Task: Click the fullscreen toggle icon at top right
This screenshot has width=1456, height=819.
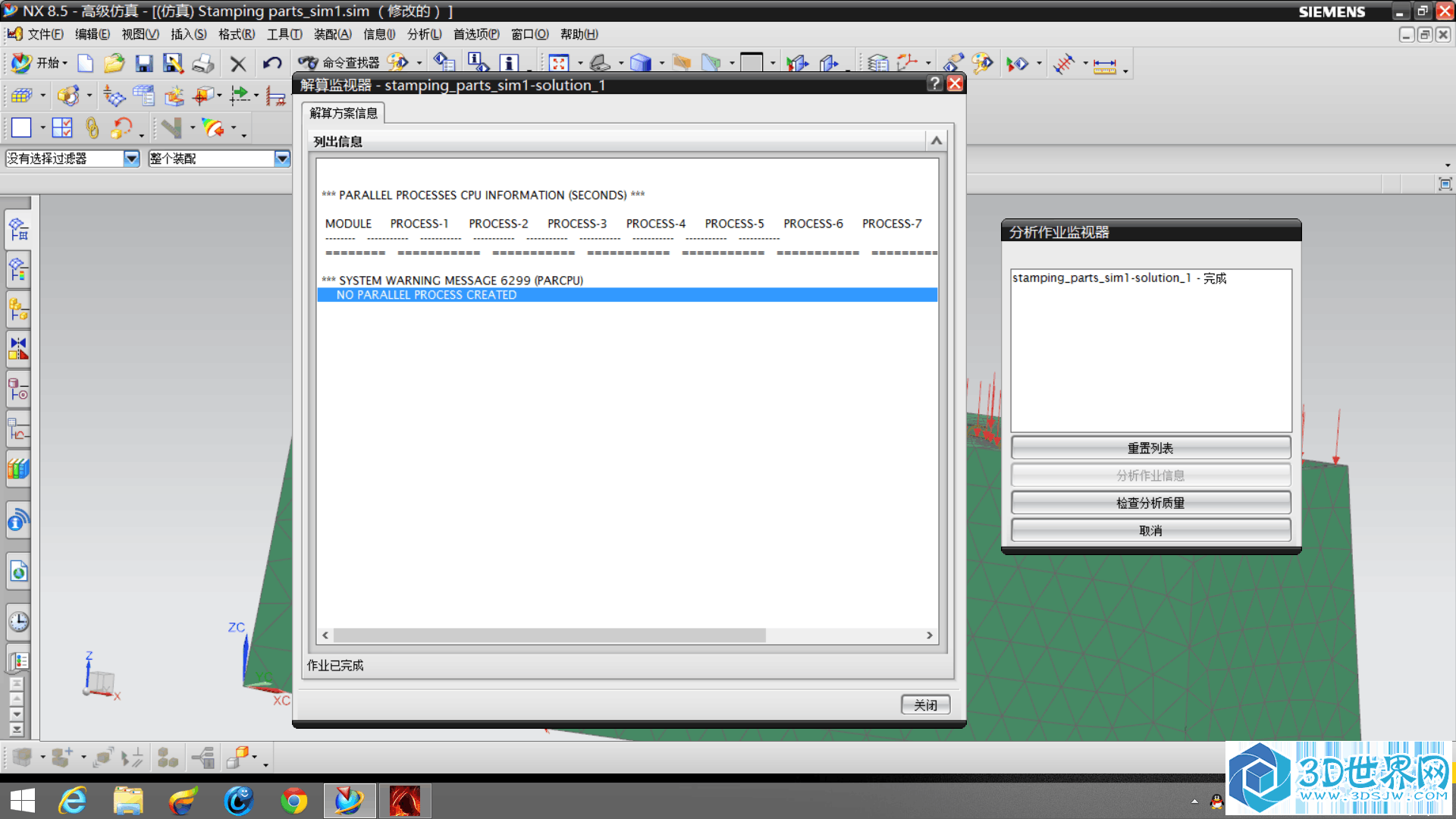Action: (1445, 184)
